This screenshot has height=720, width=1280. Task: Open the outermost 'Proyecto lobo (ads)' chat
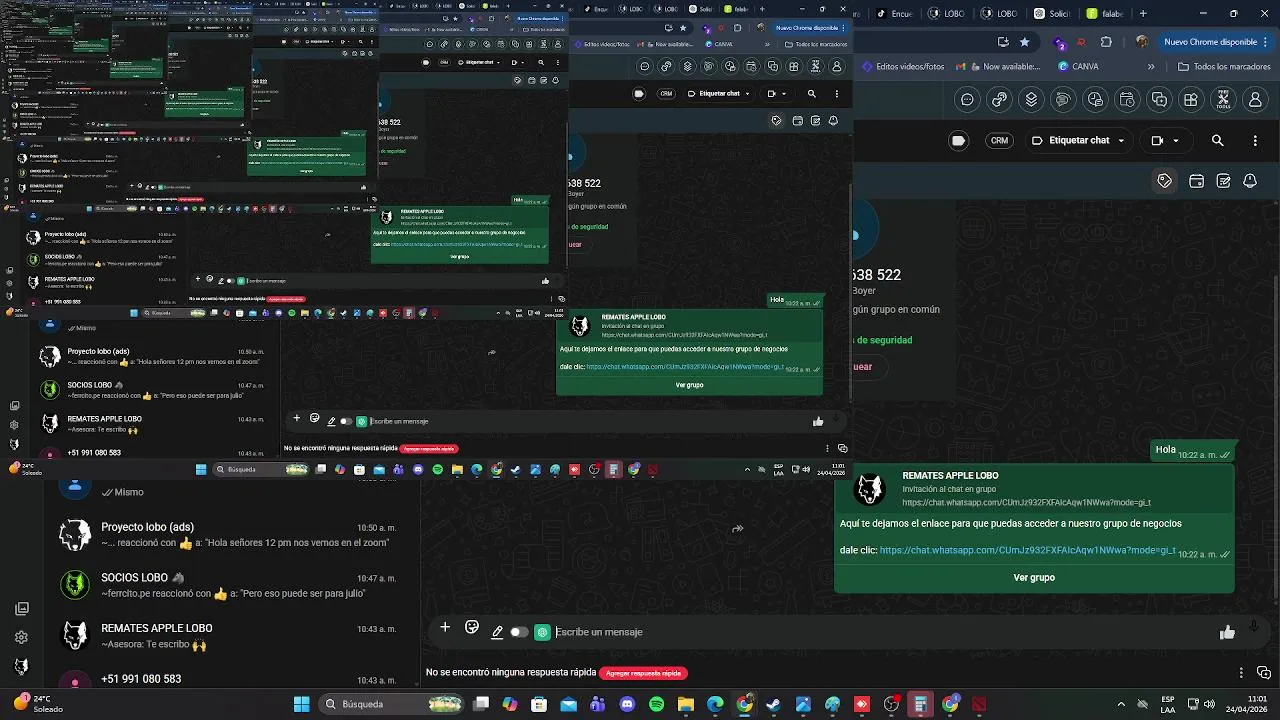(228, 535)
